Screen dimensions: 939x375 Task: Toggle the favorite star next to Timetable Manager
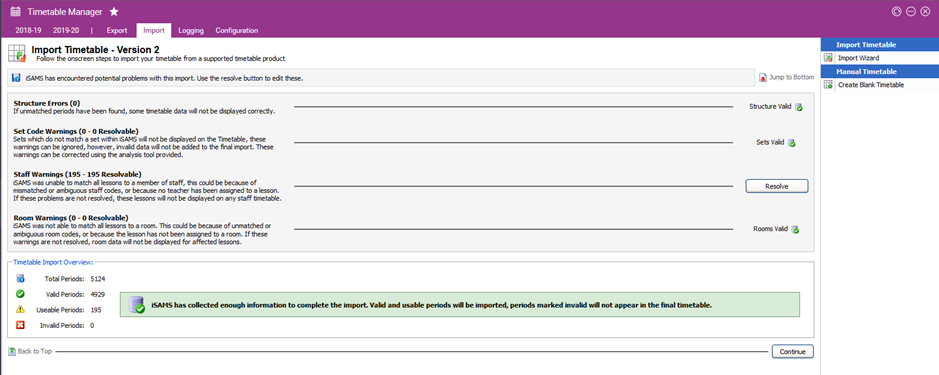[114, 11]
